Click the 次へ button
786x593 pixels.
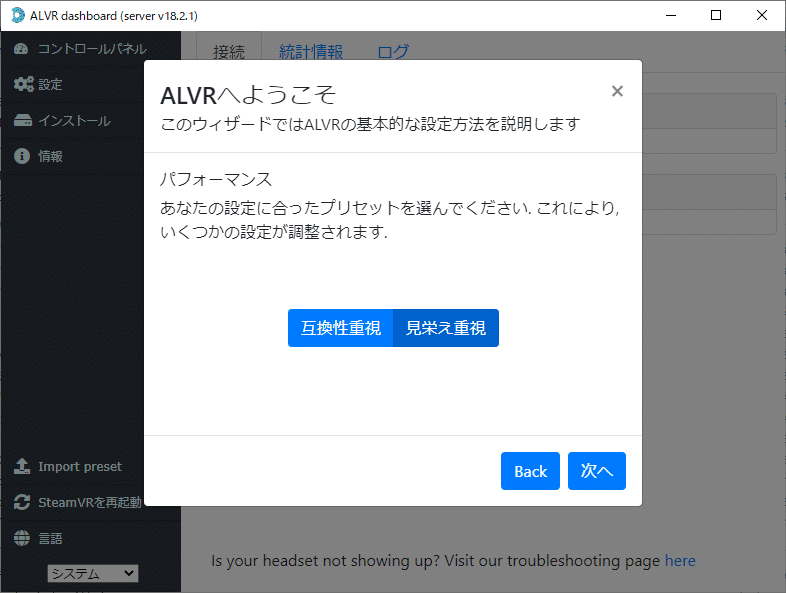tap(597, 471)
